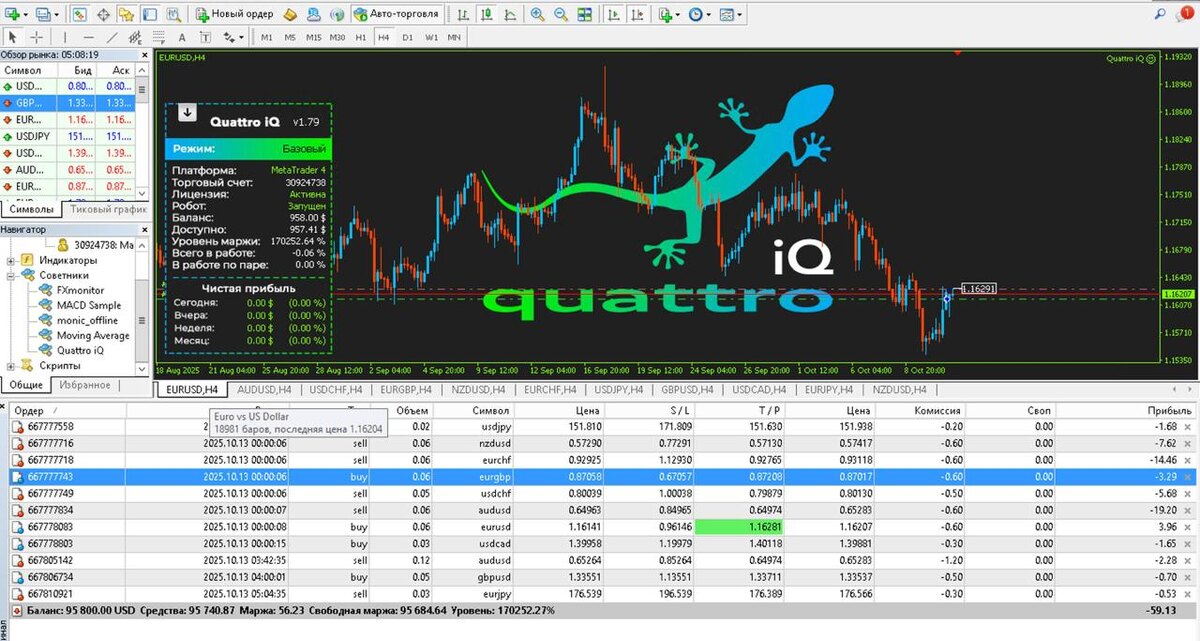Click the Новый ордер button

(232, 14)
